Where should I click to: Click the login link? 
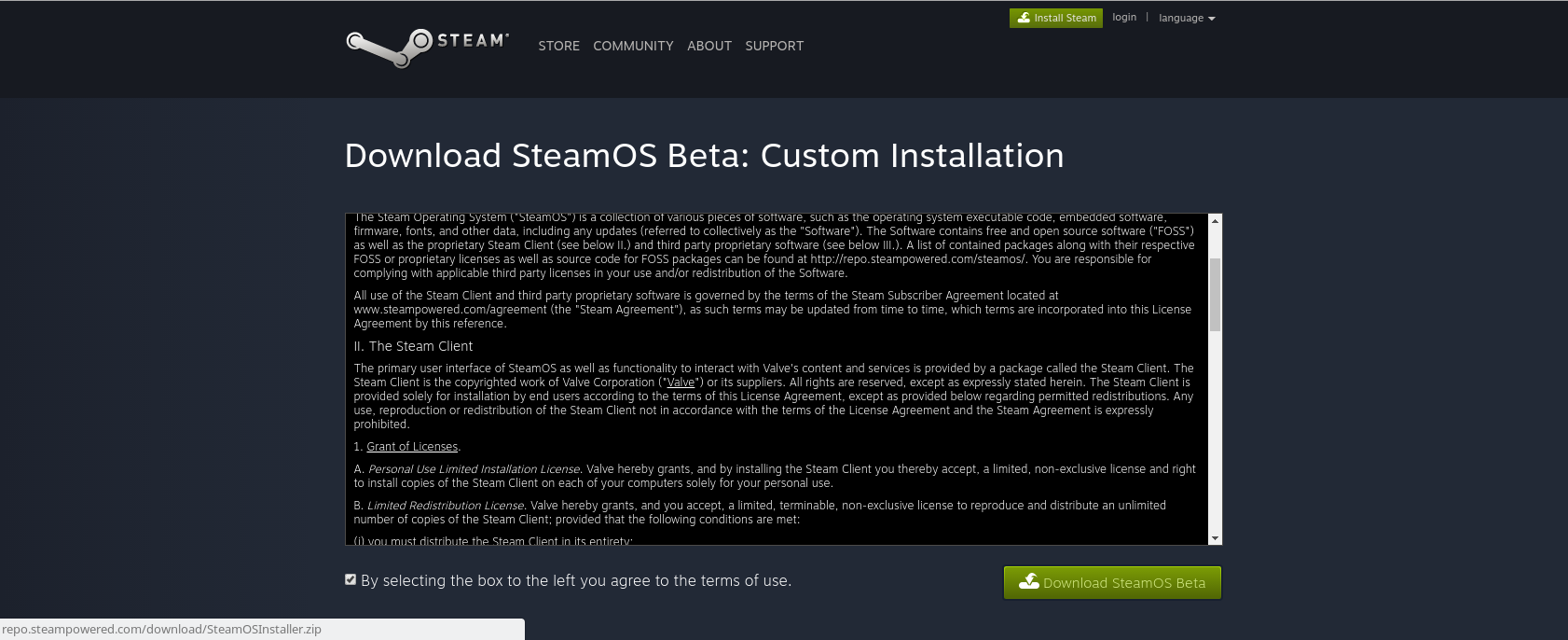(1124, 18)
